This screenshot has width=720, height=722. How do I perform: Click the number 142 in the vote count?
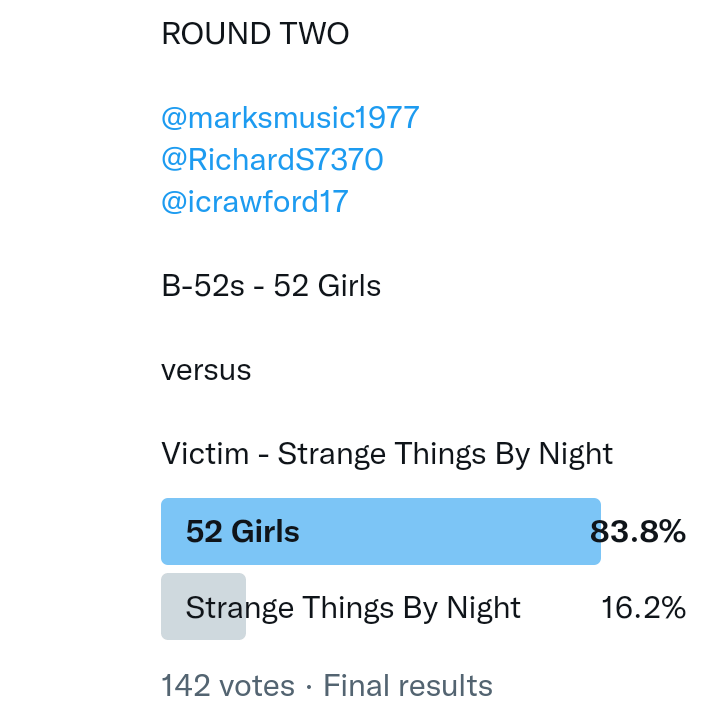(x=186, y=686)
